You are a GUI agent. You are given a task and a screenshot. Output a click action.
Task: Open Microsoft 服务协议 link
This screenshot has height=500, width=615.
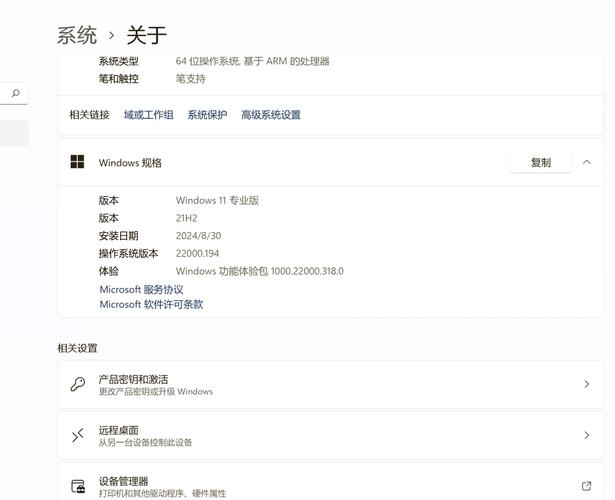(x=141, y=289)
